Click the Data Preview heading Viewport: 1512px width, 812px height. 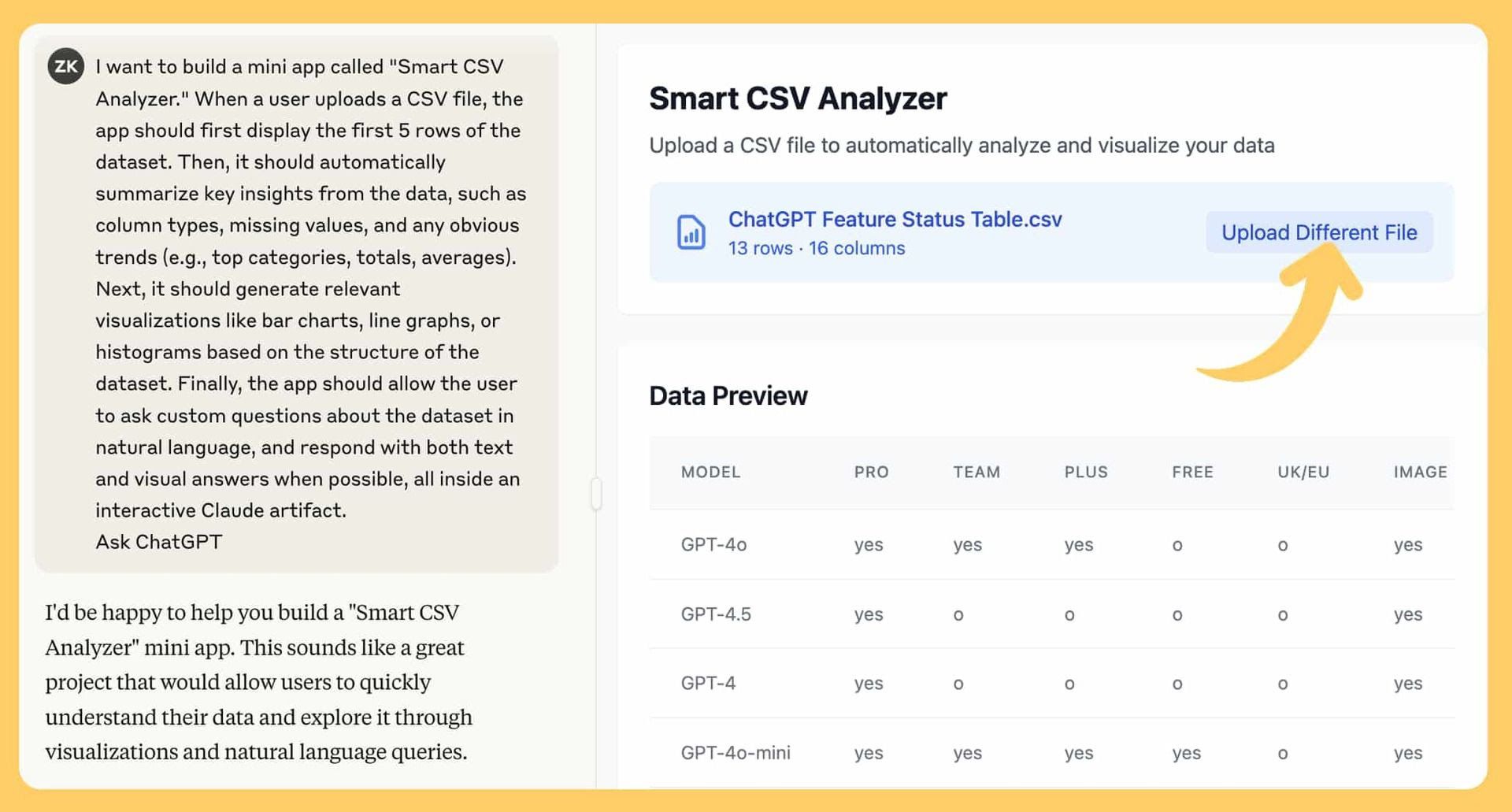click(x=728, y=395)
